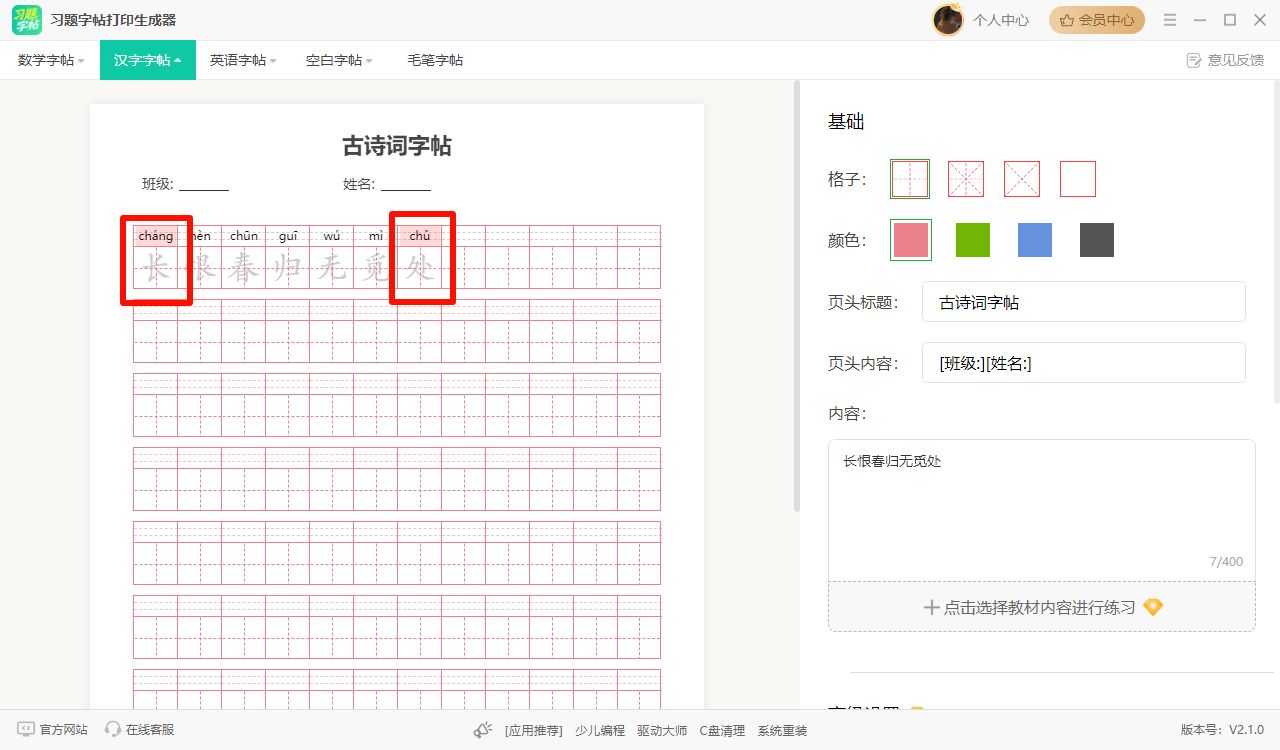Click the [应用推荐] label
This screenshot has height=750, width=1280.
click(x=534, y=731)
